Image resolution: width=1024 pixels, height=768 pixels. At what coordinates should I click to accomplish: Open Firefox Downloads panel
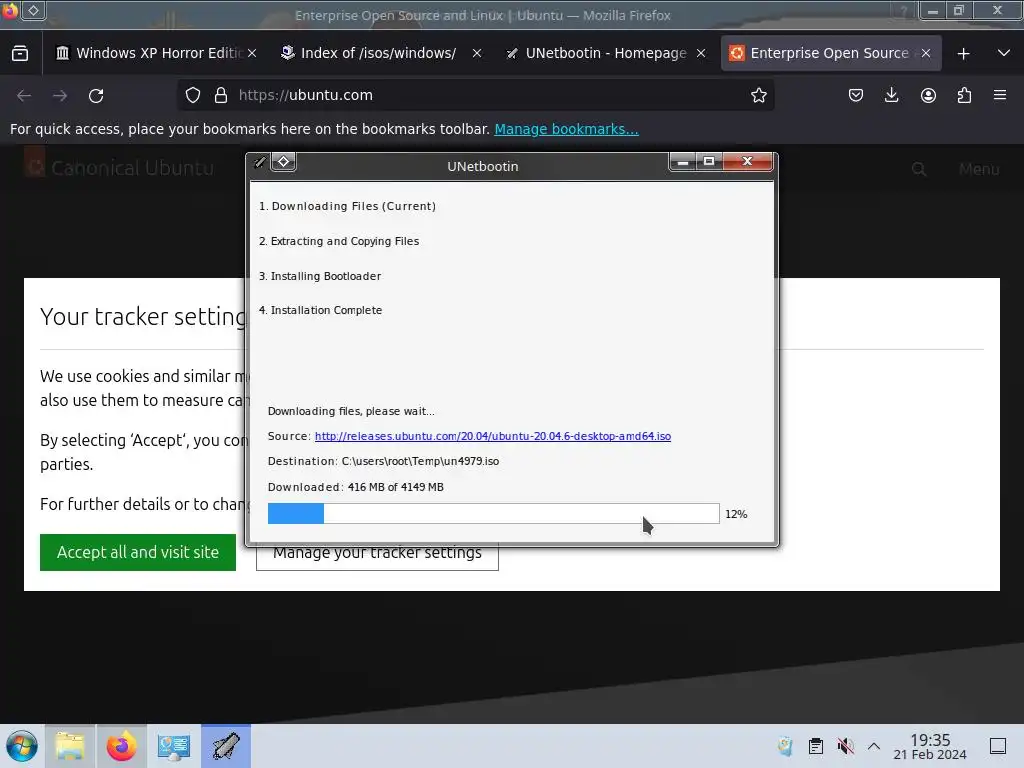(x=891, y=95)
